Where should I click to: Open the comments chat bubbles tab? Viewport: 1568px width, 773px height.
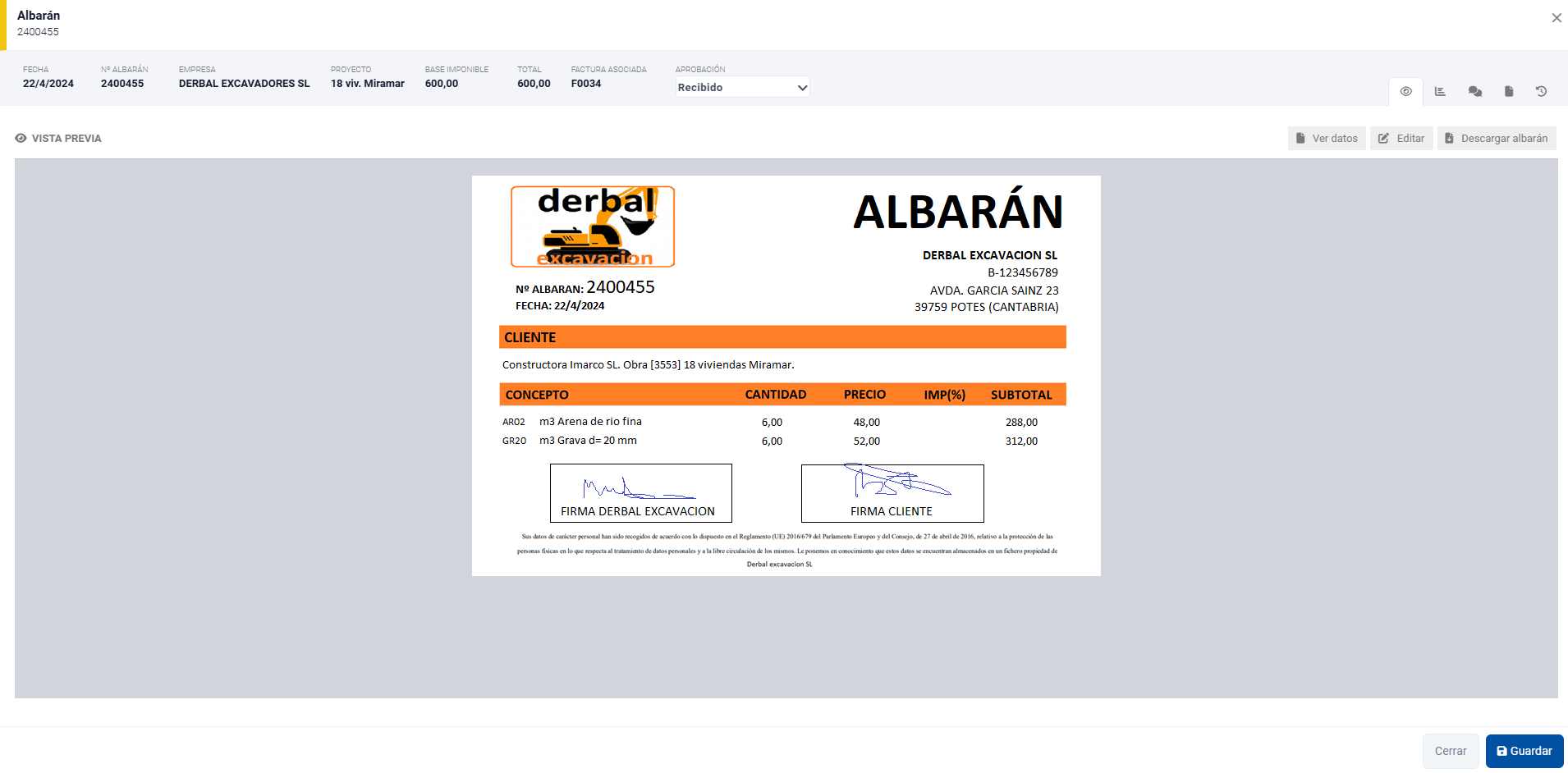1474,91
